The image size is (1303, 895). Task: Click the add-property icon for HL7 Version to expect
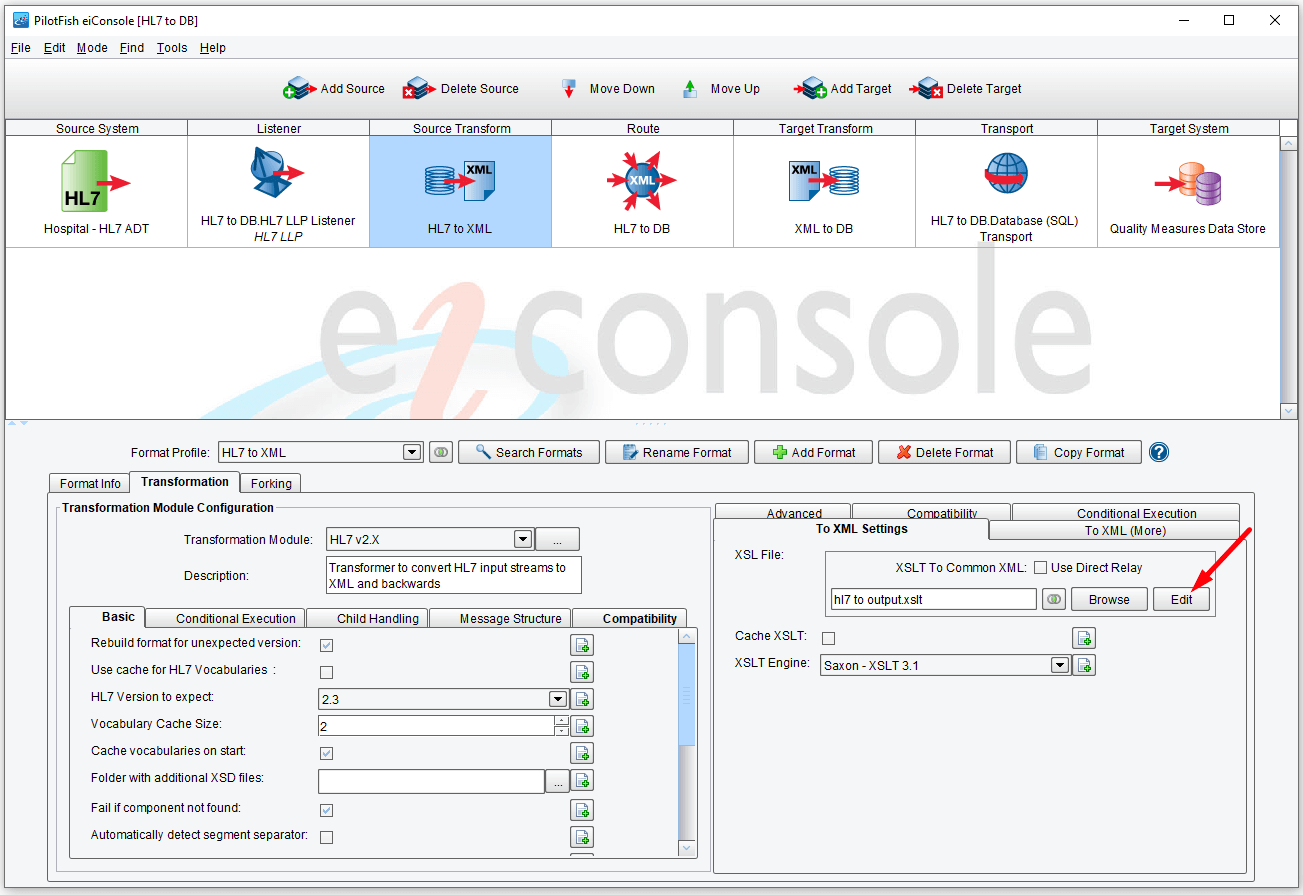(x=582, y=699)
